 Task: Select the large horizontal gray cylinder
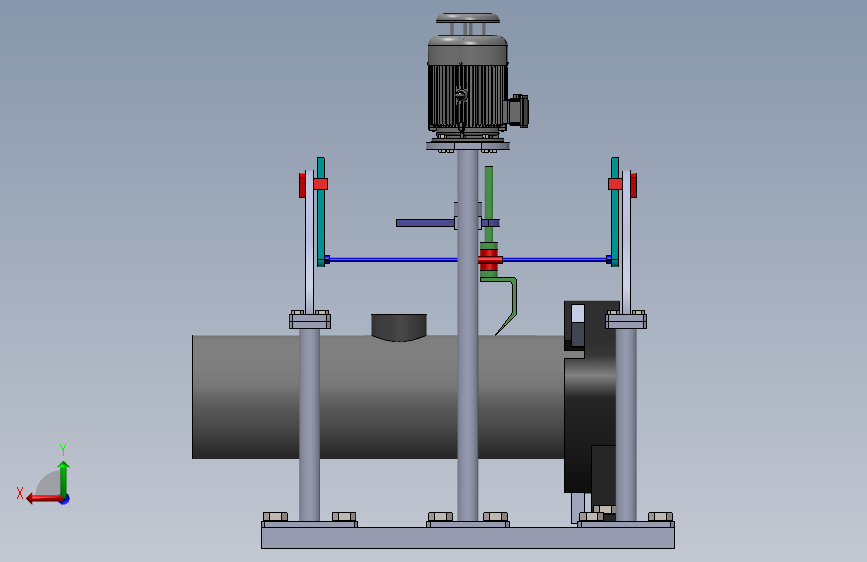coord(378,397)
